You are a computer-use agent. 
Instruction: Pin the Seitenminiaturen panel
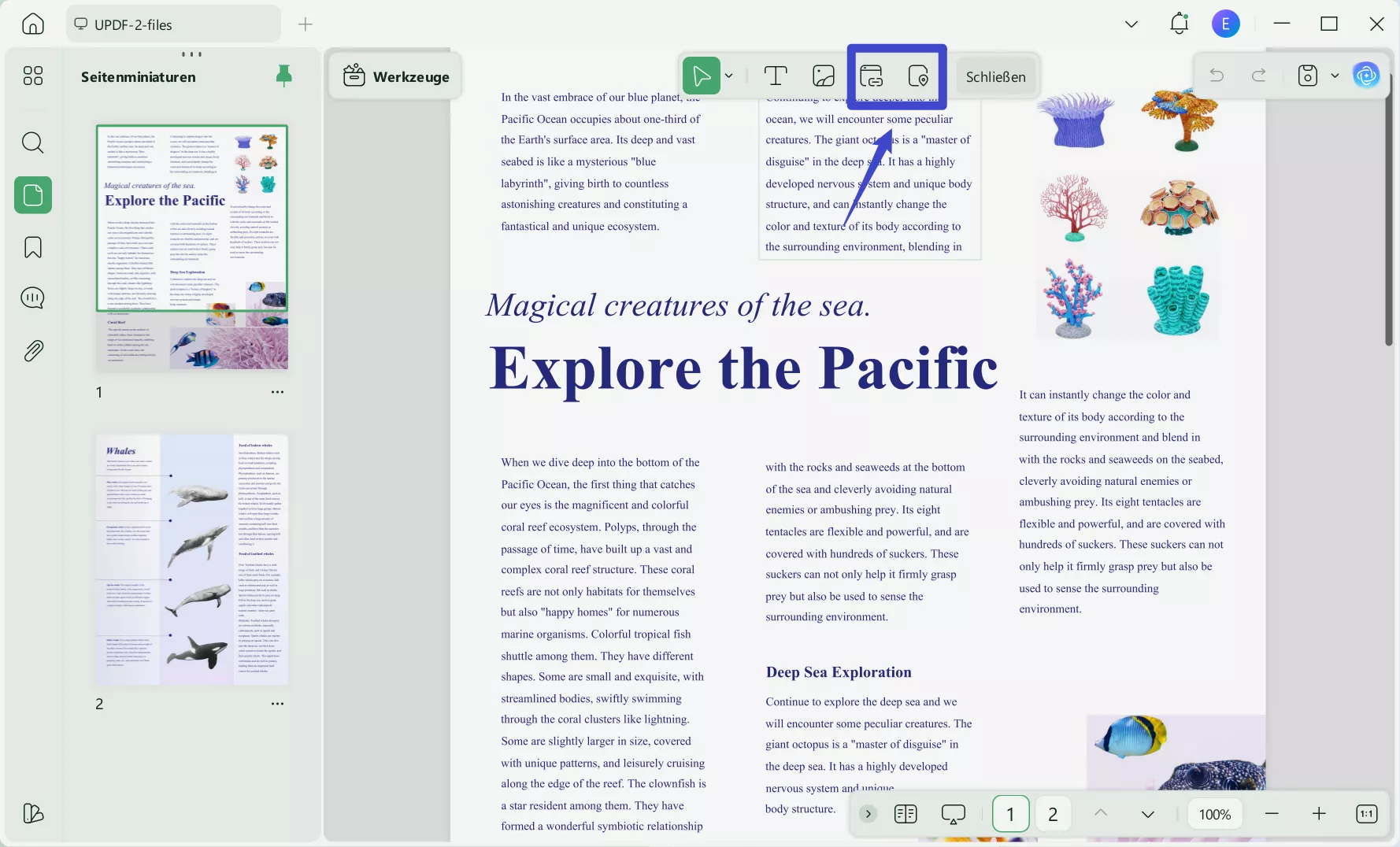(284, 76)
